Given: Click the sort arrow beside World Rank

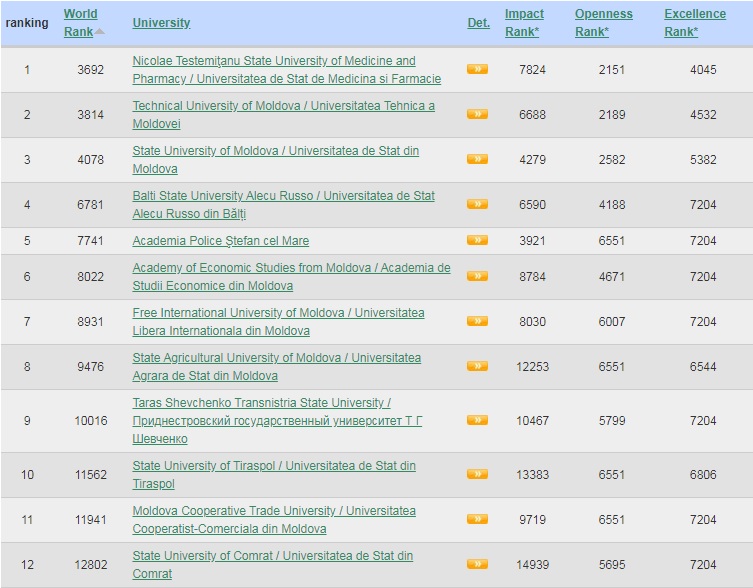Looking at the screenshot, I should (x=99, y=32).
